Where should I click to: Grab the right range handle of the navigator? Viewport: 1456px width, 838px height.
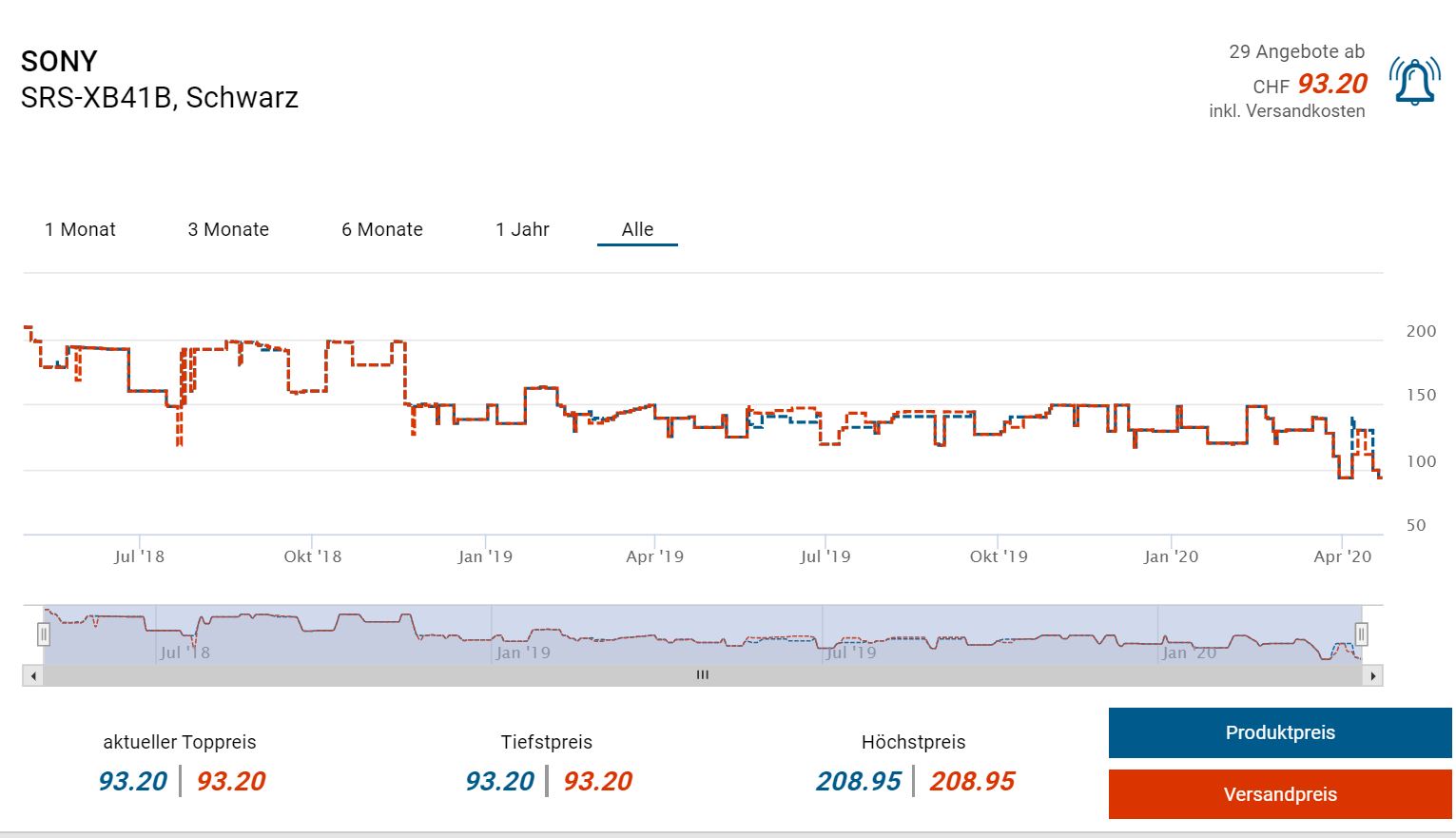point(1361,633)
